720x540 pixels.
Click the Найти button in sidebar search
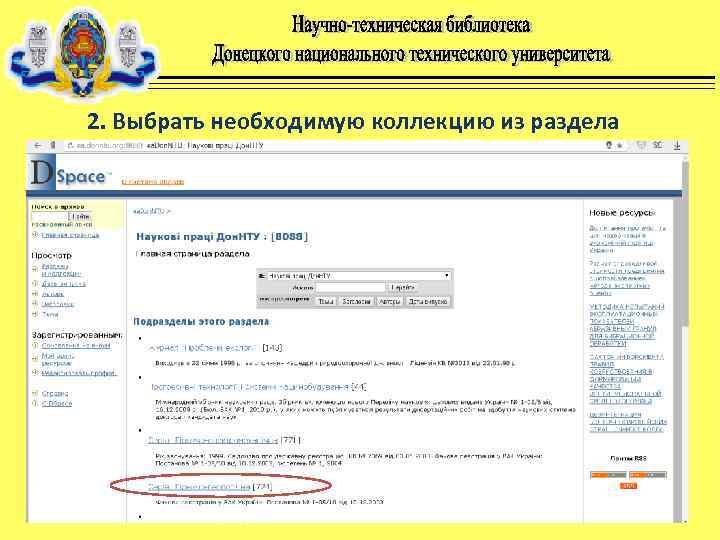pos(81,216)
